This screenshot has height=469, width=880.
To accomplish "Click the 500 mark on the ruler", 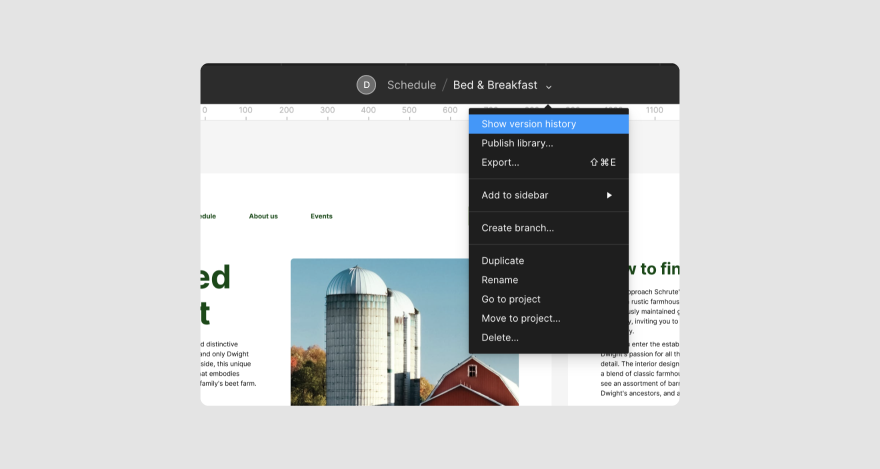I will 409,111.
